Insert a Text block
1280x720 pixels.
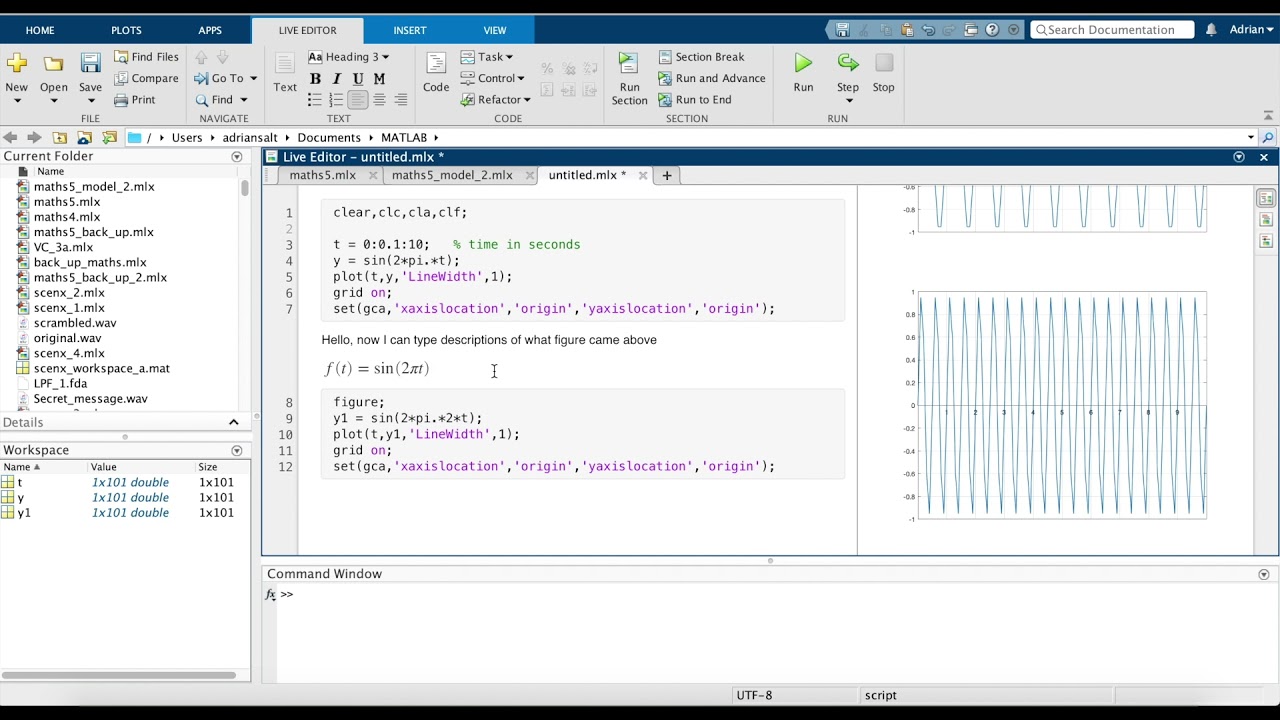(285, 73)
